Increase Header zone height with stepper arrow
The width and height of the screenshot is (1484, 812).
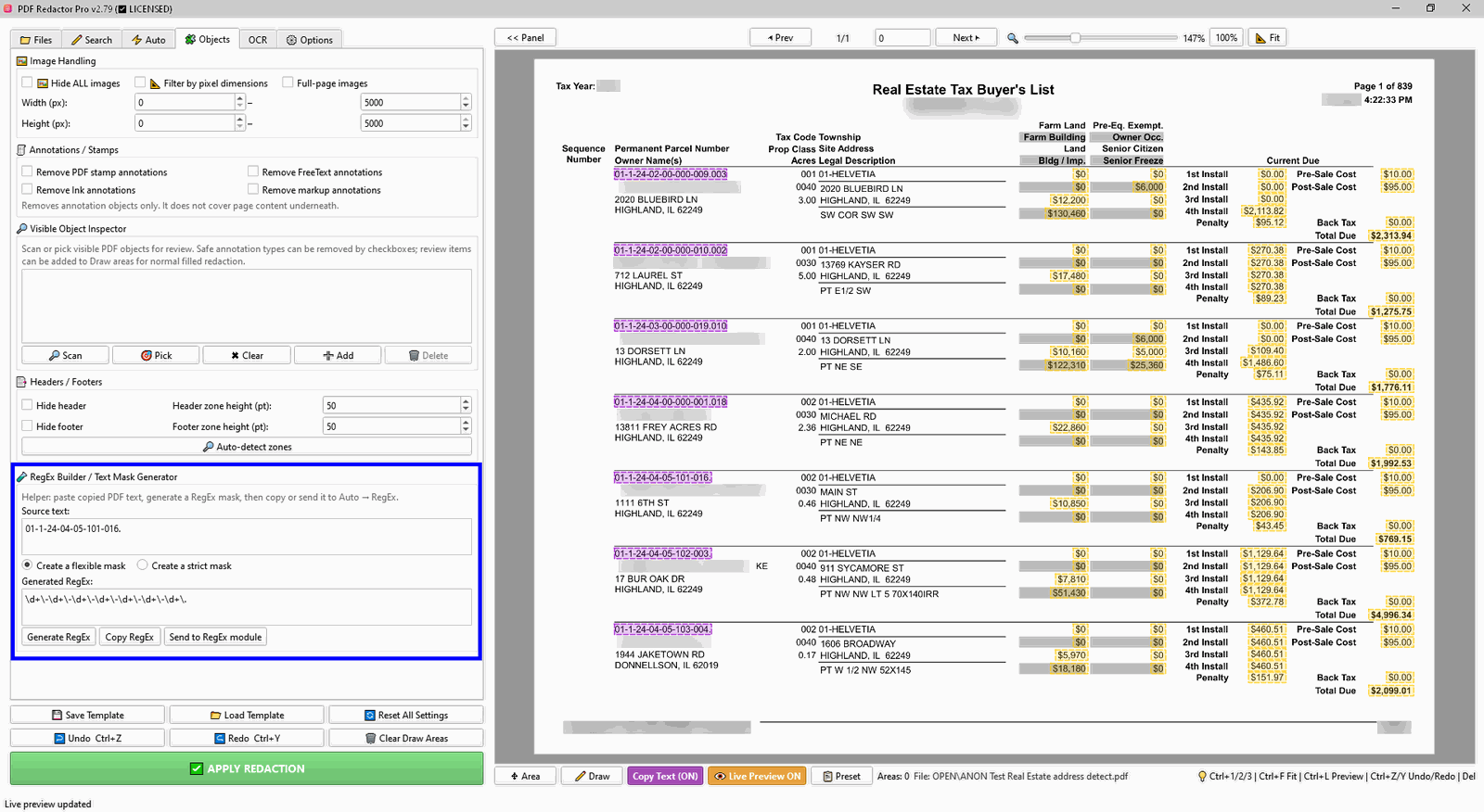click(x=466, y=401)
